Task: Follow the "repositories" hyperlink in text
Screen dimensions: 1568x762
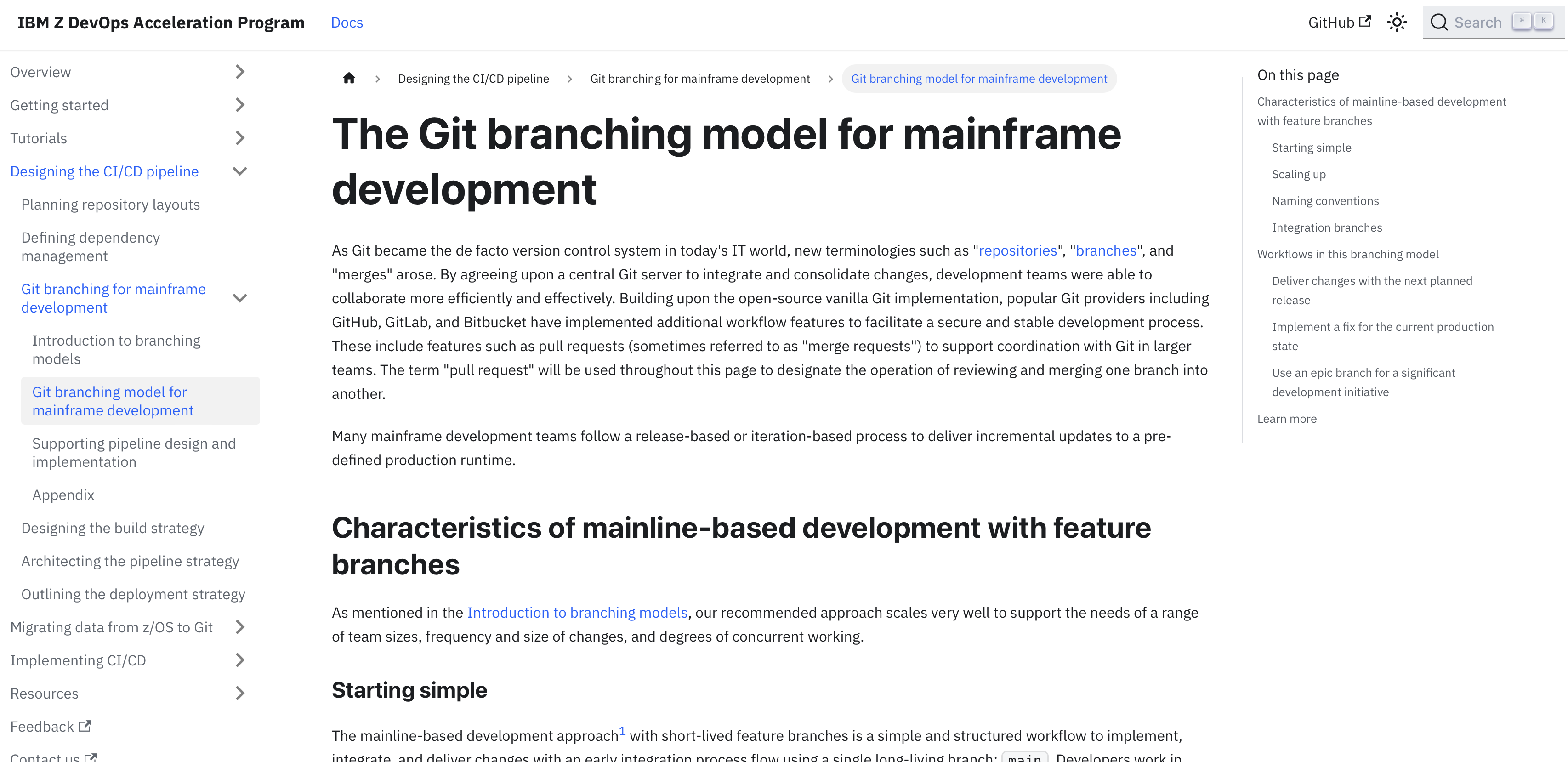Action: (1017, 251)
